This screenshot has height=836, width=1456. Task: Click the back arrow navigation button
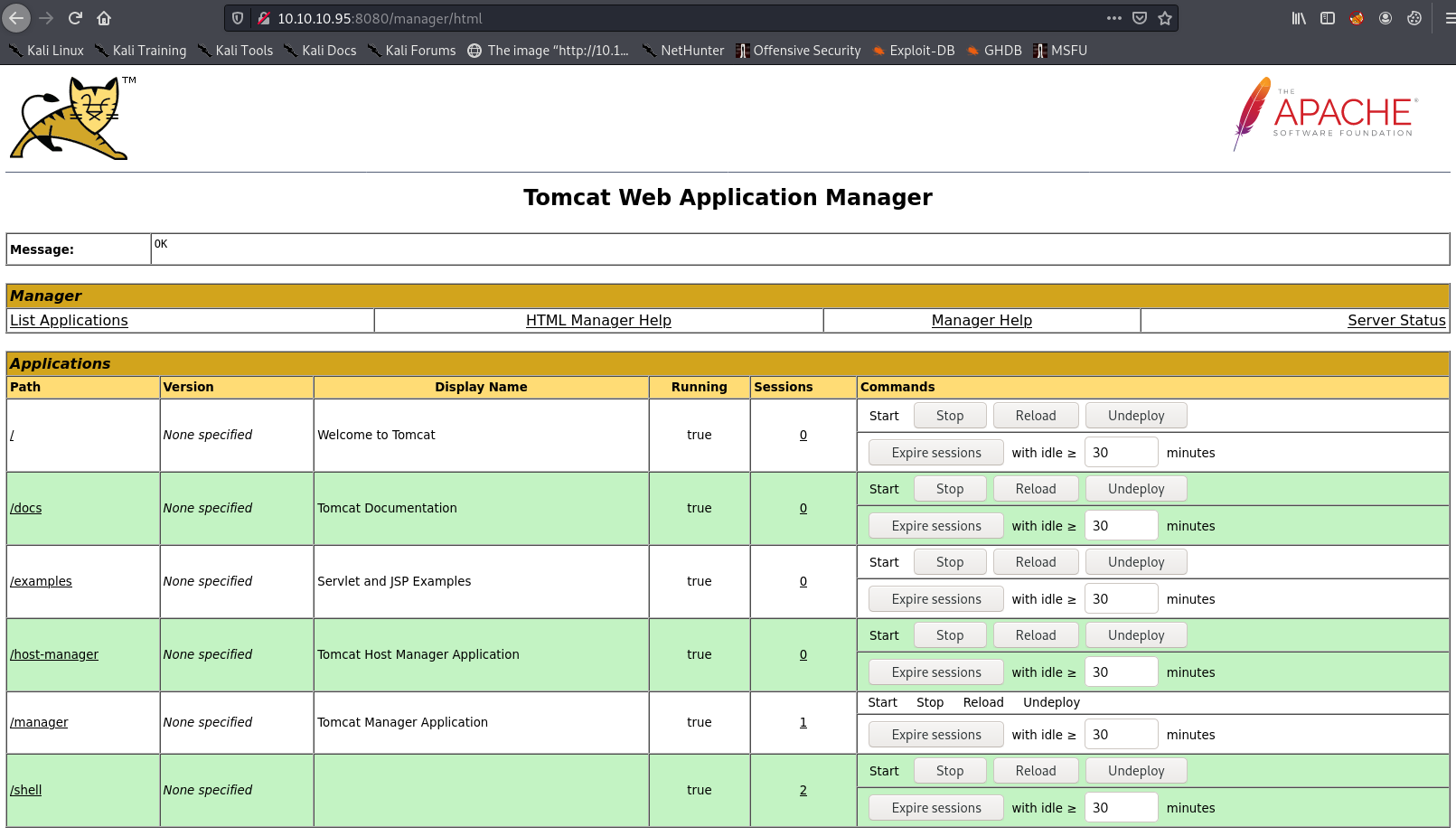(x=16, y=18)
